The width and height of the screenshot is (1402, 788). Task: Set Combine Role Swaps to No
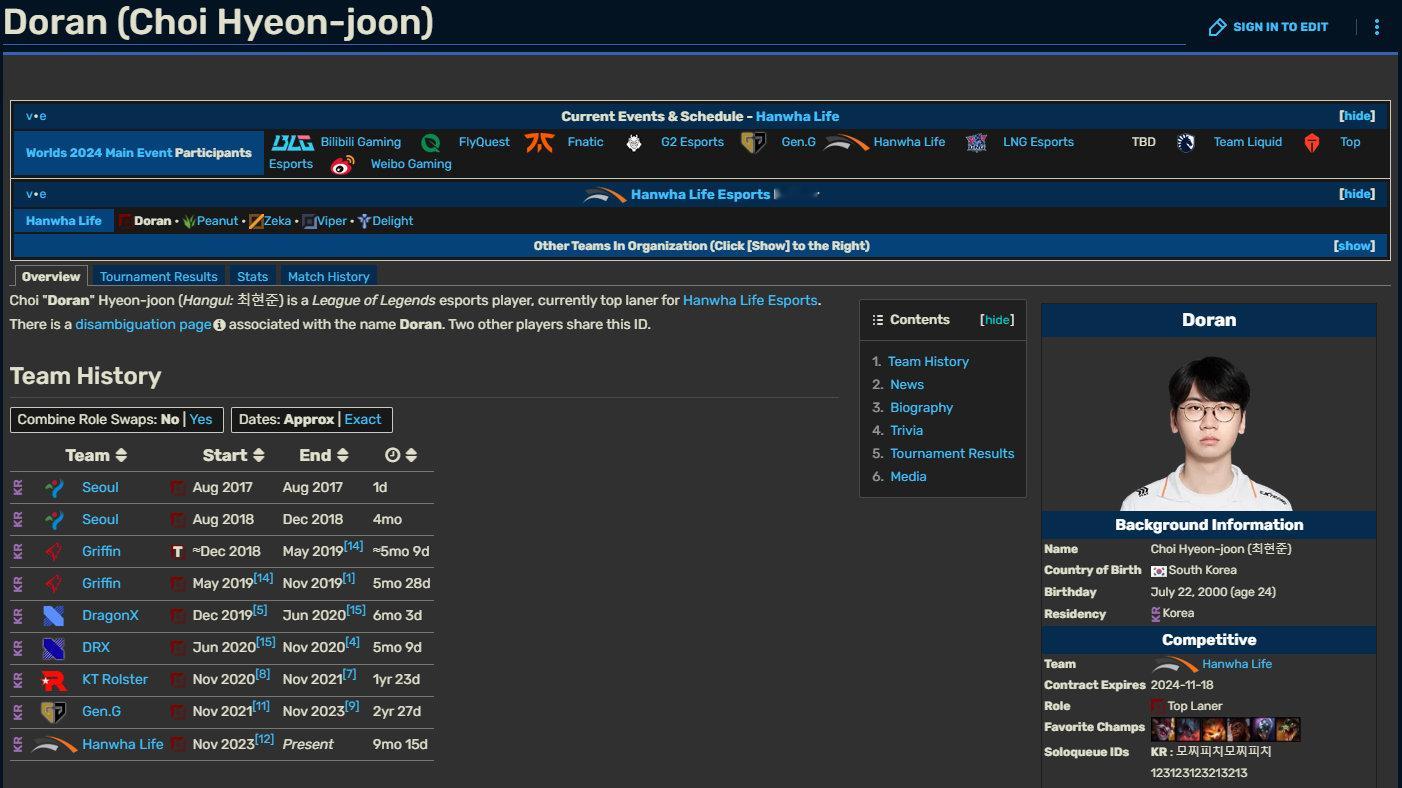170,419
